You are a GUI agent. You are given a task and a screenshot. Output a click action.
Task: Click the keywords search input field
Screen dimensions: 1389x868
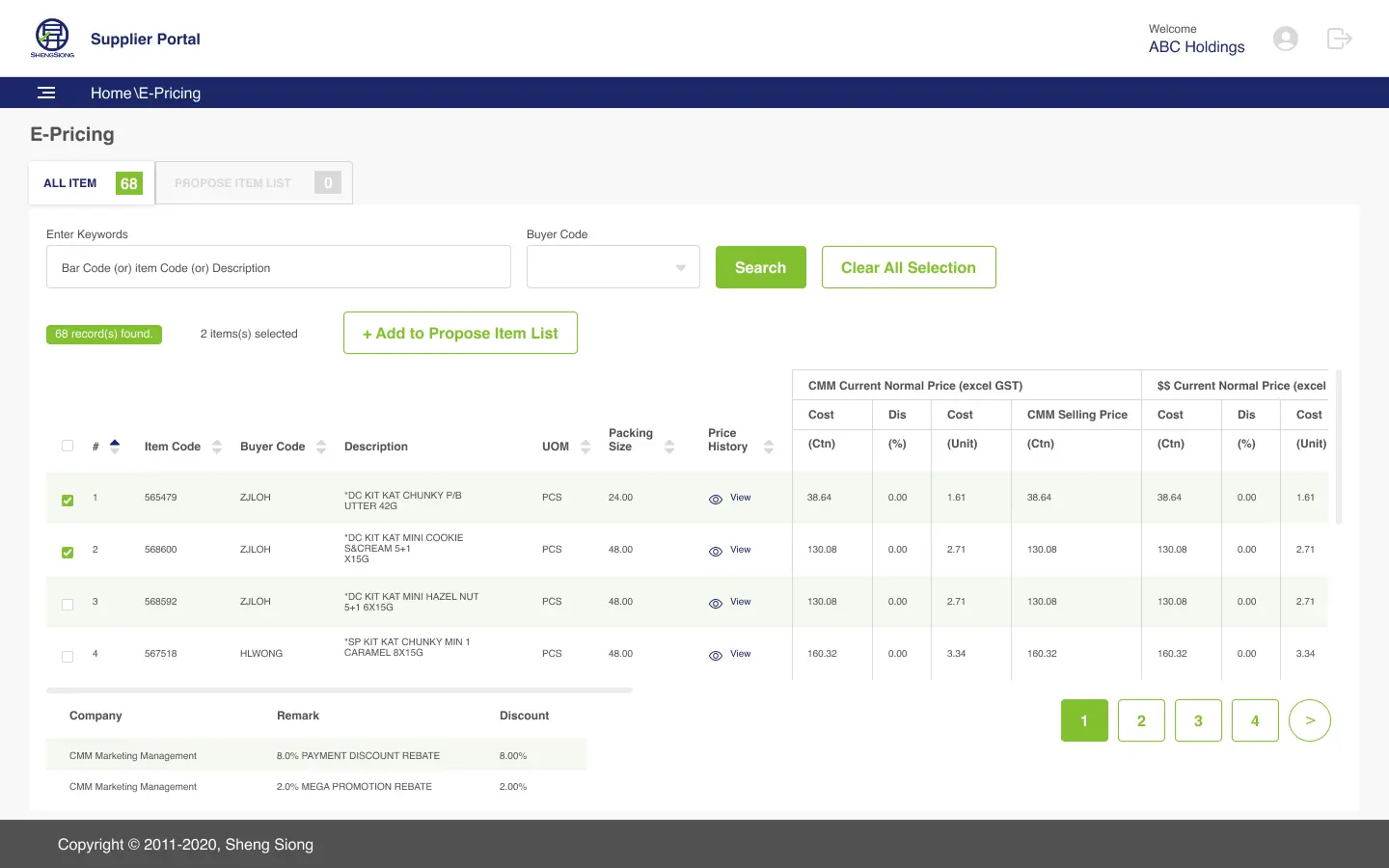click(278, 266)
